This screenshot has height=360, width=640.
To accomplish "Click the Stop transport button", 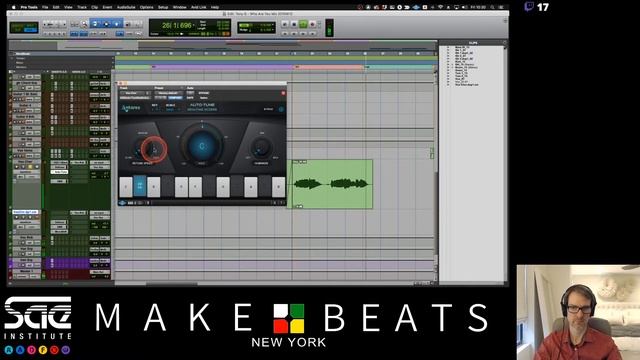I will point(294,24).
